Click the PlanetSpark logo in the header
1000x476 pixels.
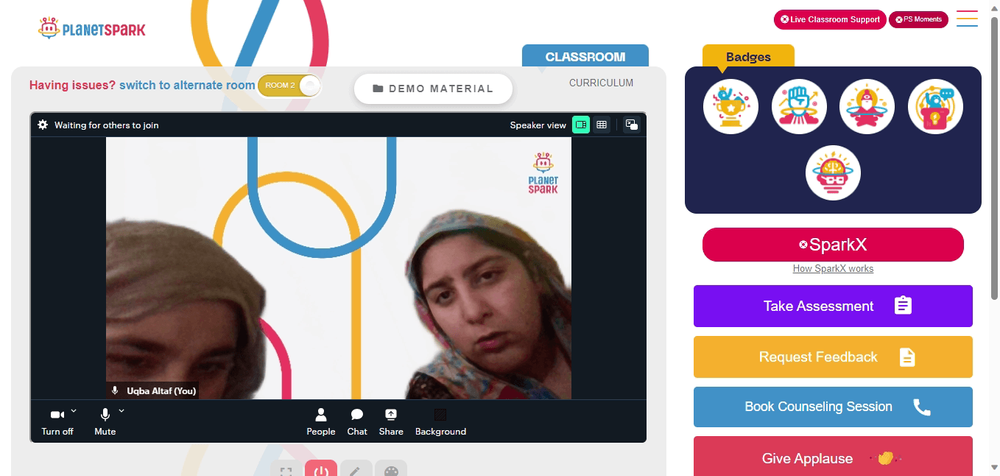pos(92,28)
